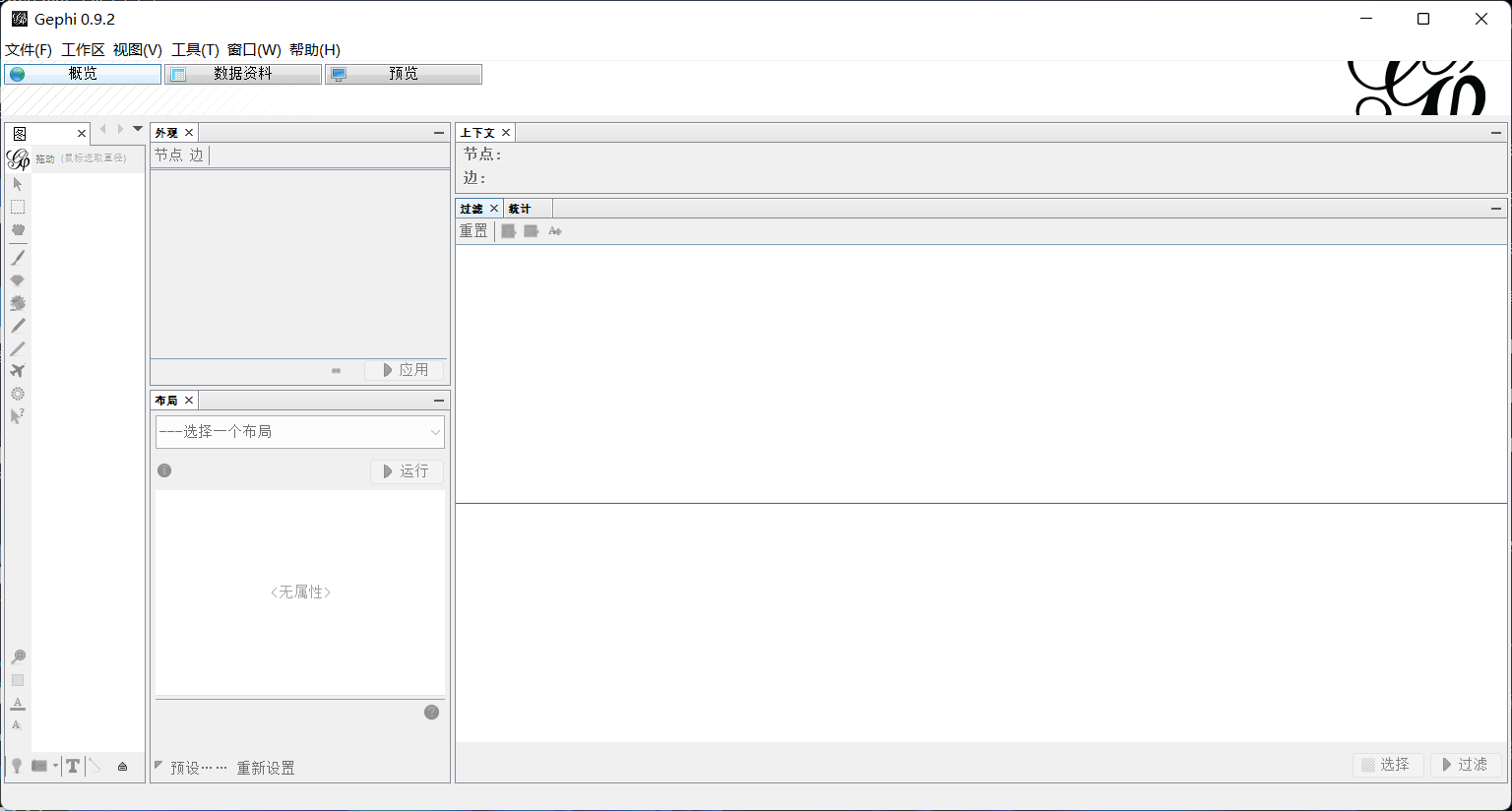This screenshot has height=811, width=1512.
Task: Click the link icon beside 应用
Action: click(x=337, y=371)
